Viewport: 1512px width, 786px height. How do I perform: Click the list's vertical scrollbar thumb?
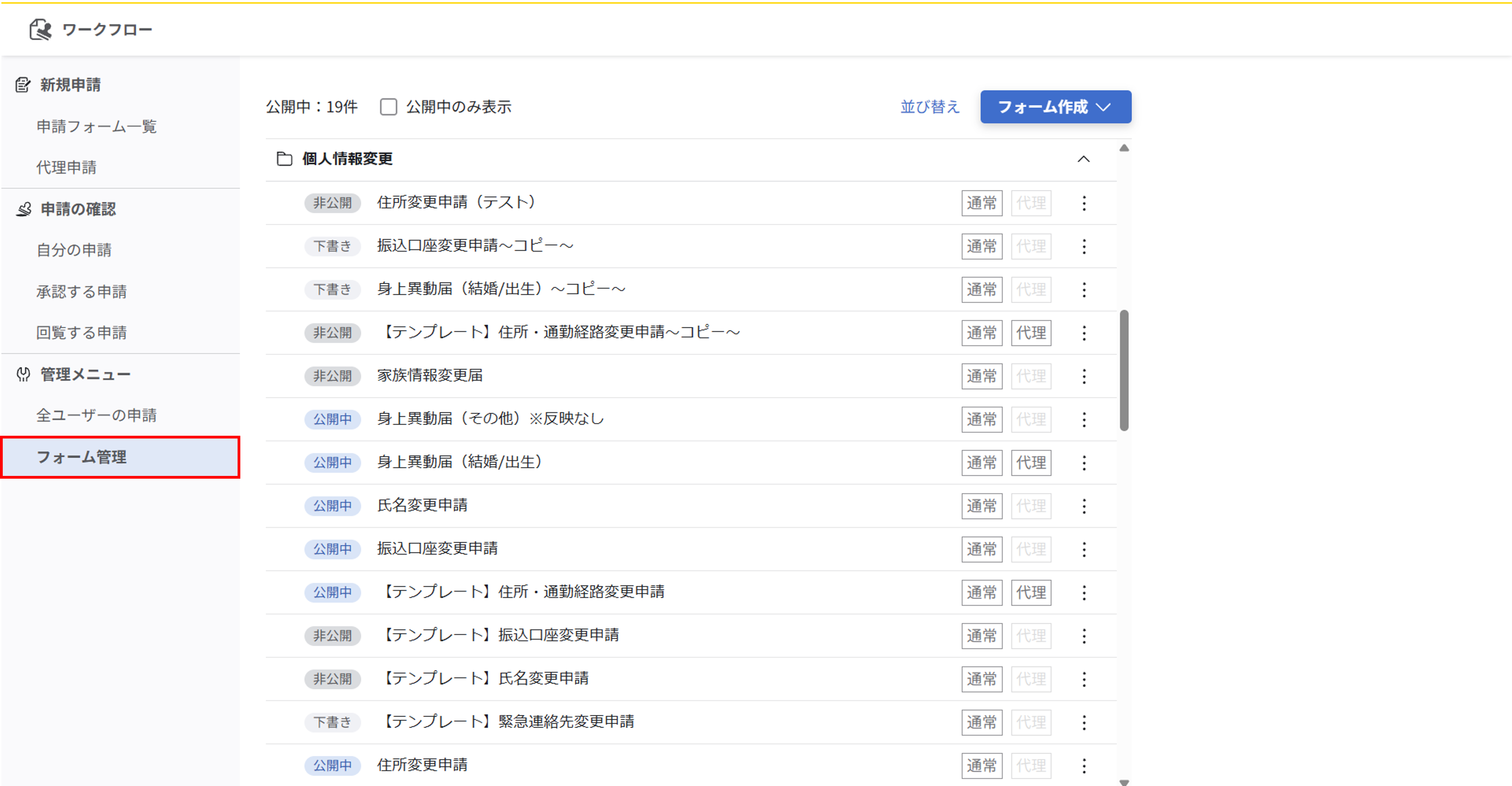(1123, 371)
